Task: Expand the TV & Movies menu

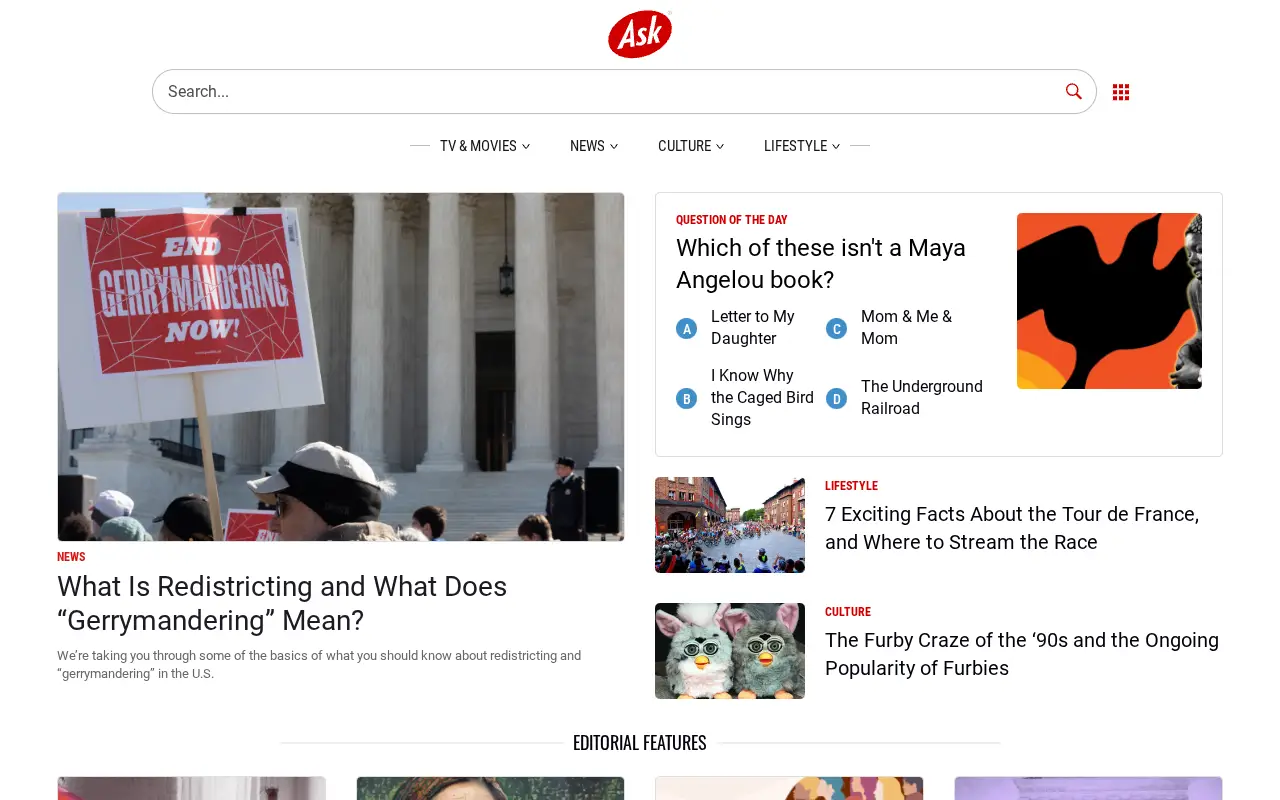Action: coord(485,146)
